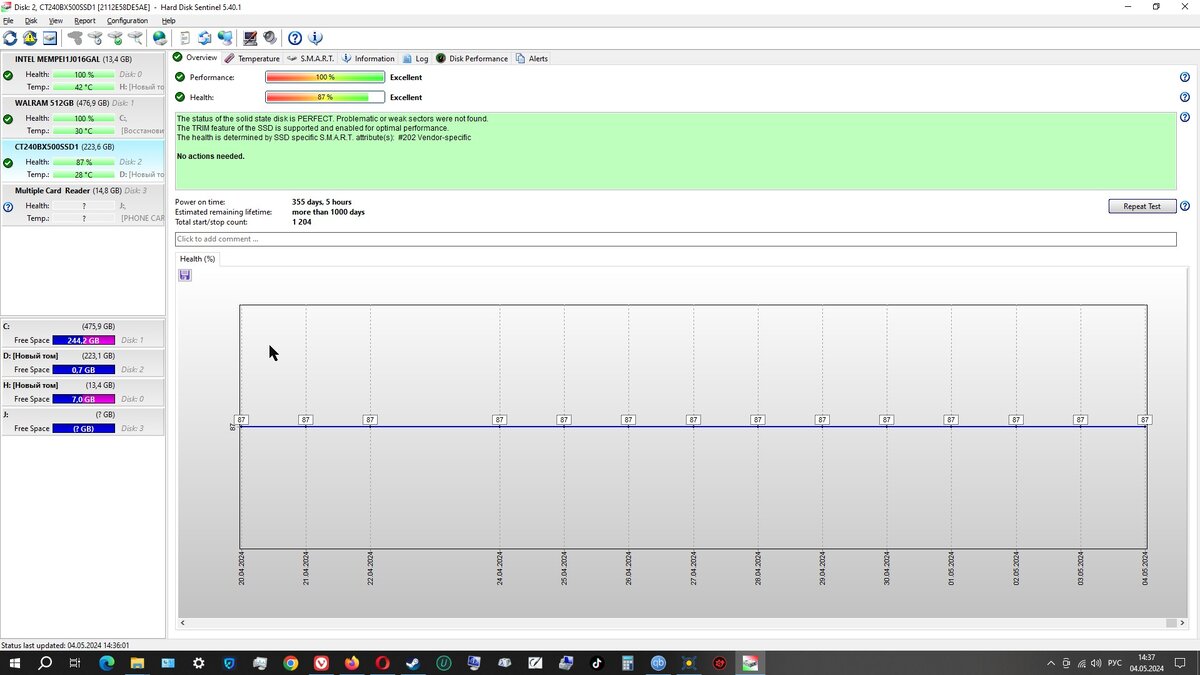Open the File menu

(8, 20)
